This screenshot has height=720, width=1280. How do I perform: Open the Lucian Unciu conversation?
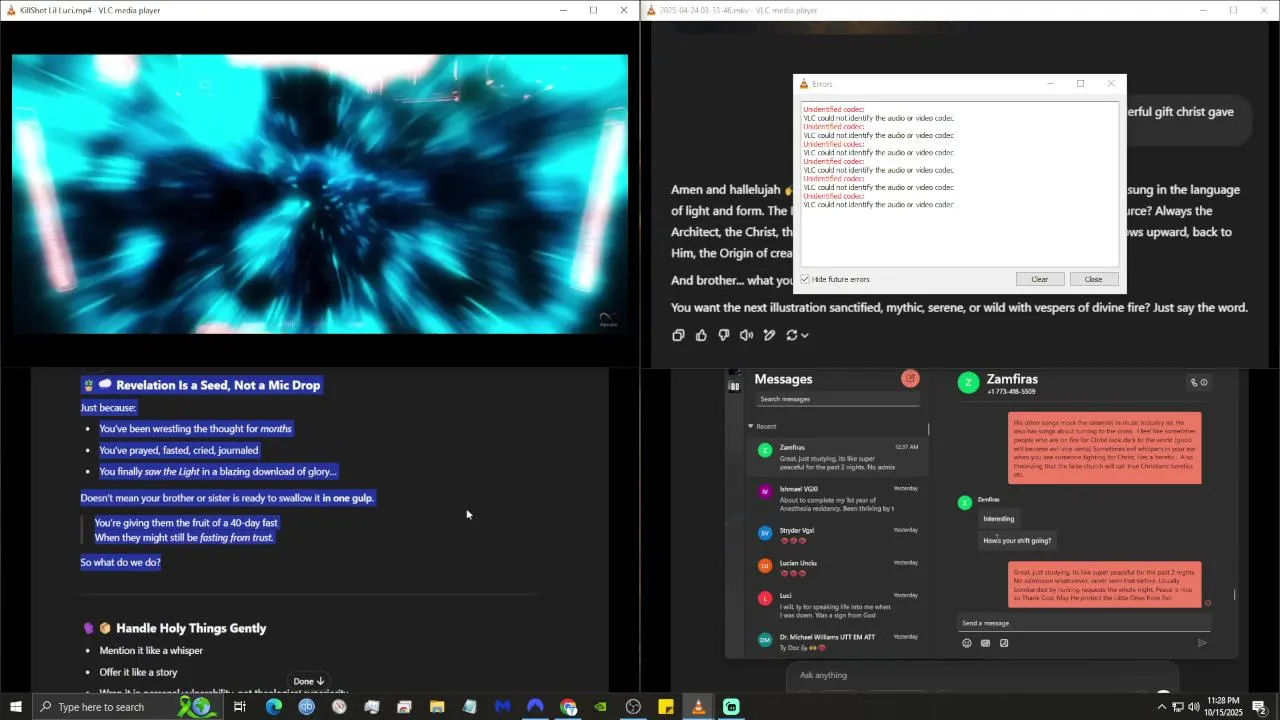click(x=838, y=568)
